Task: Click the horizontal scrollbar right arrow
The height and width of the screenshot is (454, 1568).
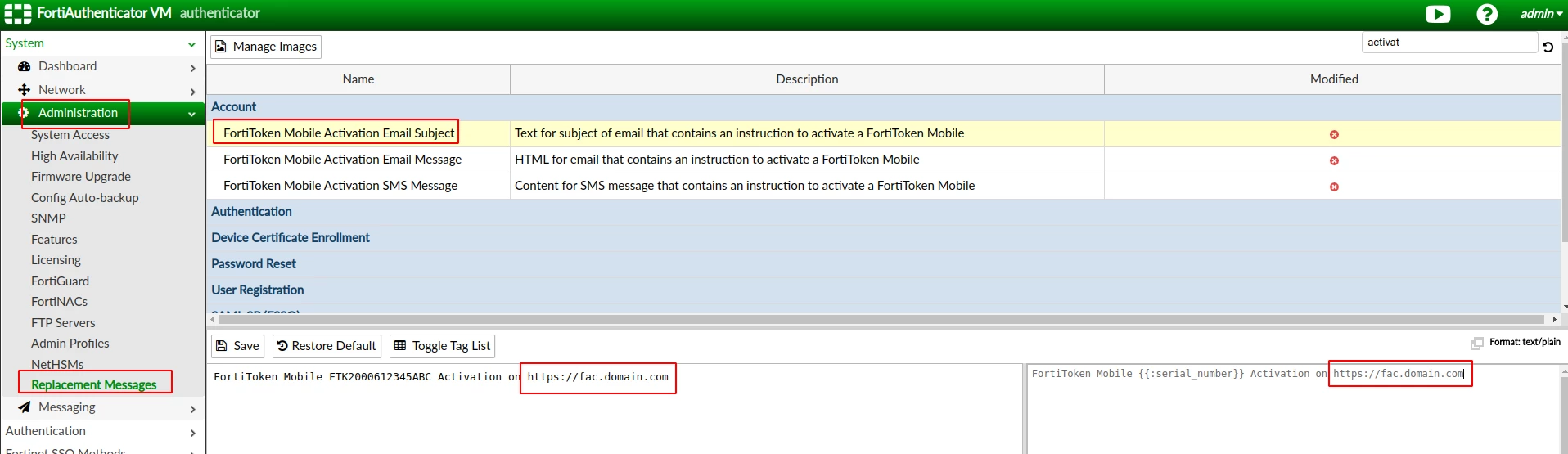Action: (1554, 319)
